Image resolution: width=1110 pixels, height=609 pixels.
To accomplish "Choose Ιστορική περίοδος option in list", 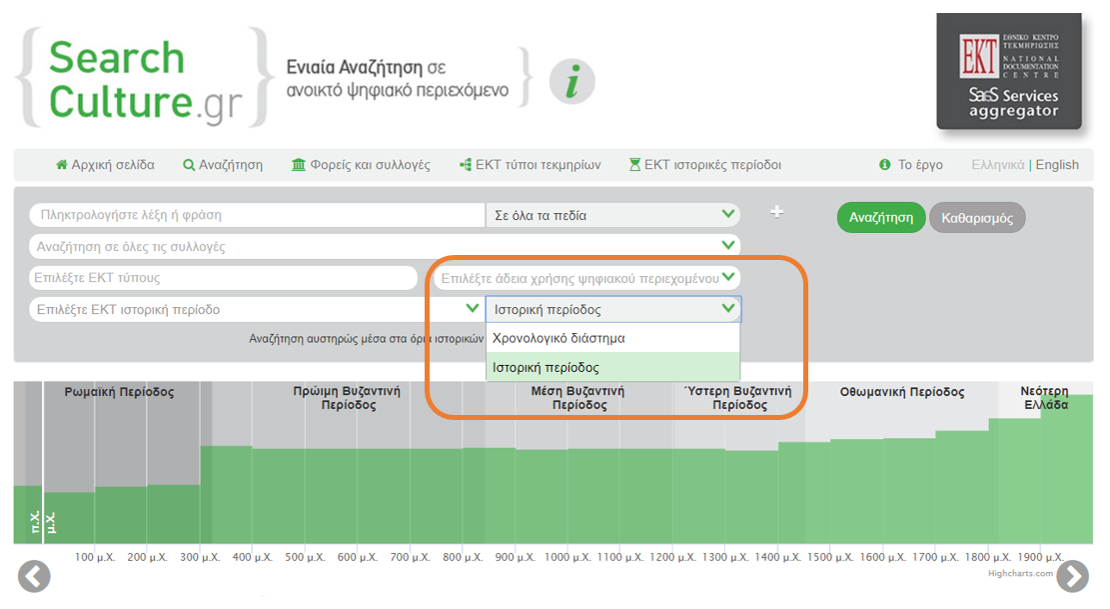I will (613, 368).
